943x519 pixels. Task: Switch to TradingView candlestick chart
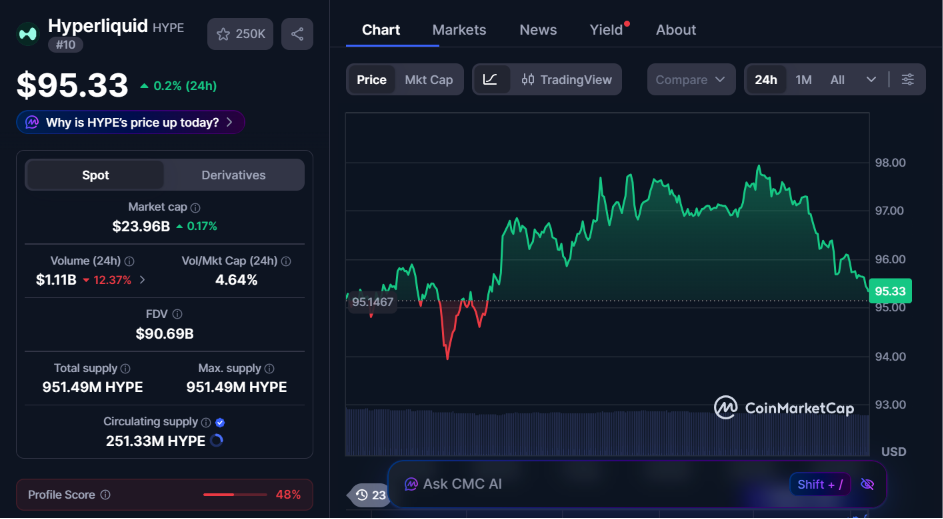(567, 79)
